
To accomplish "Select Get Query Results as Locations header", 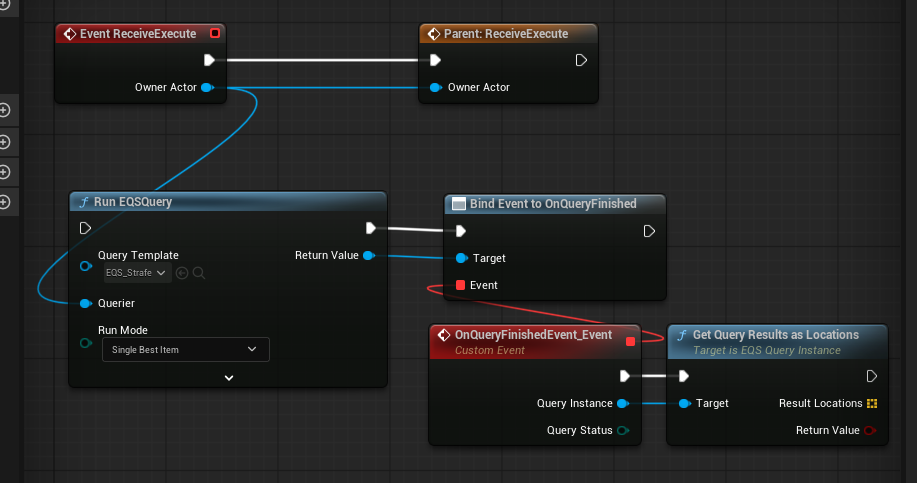I will pyautogui.click(x=777, y=341).
